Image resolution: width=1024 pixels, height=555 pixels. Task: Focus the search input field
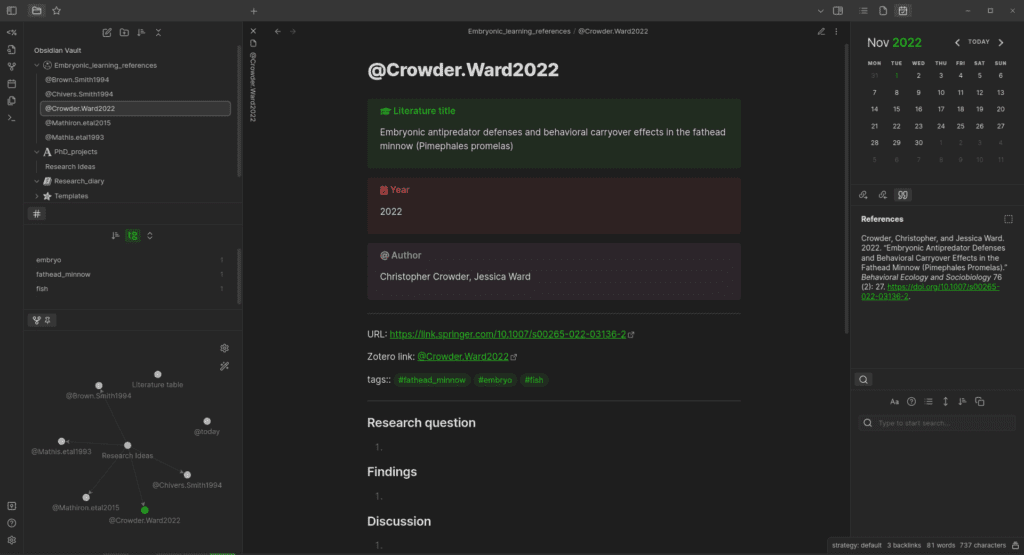[937, 423]
